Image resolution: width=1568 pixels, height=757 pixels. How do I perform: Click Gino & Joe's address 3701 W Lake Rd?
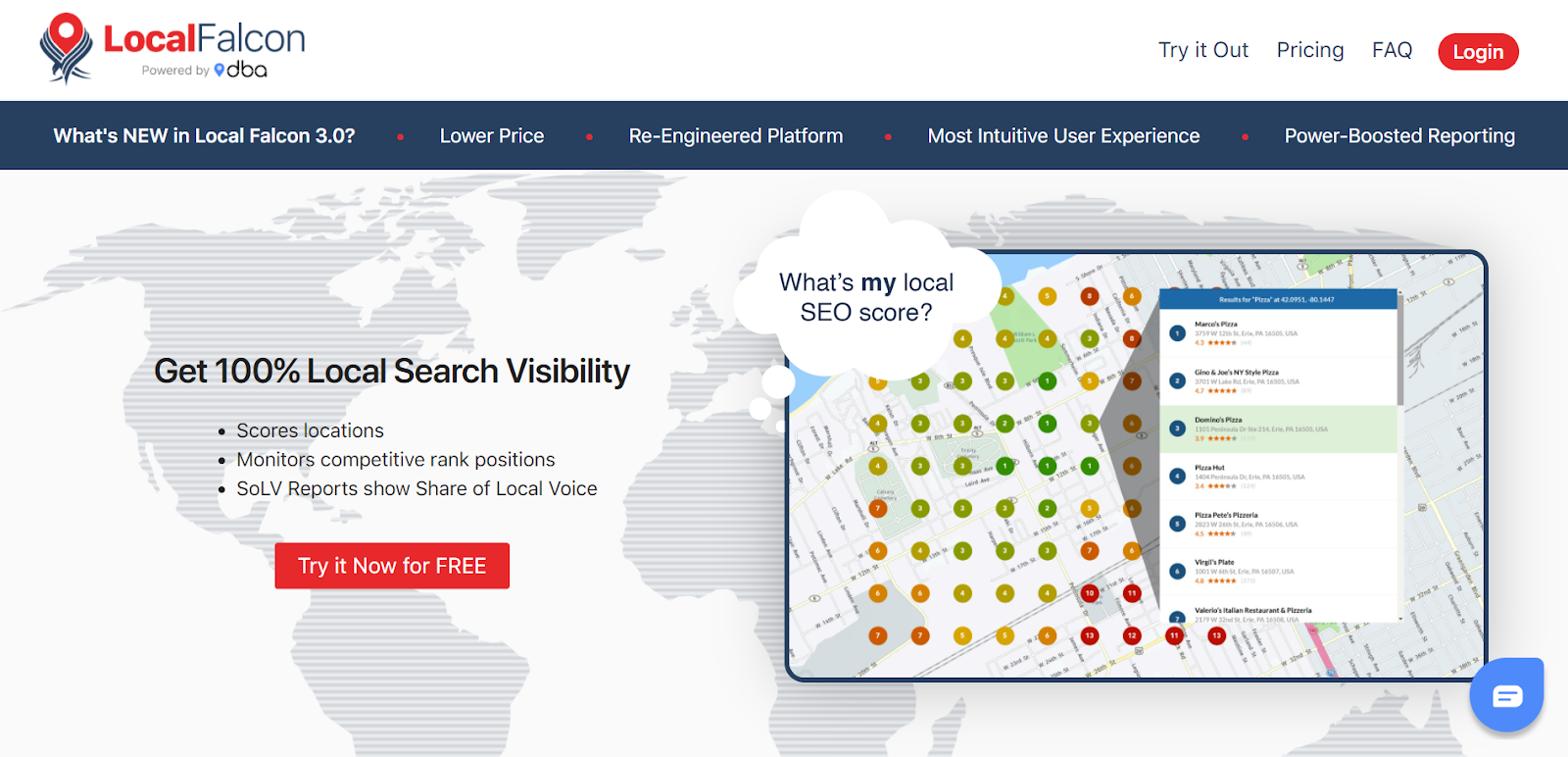click(1247, 381)
